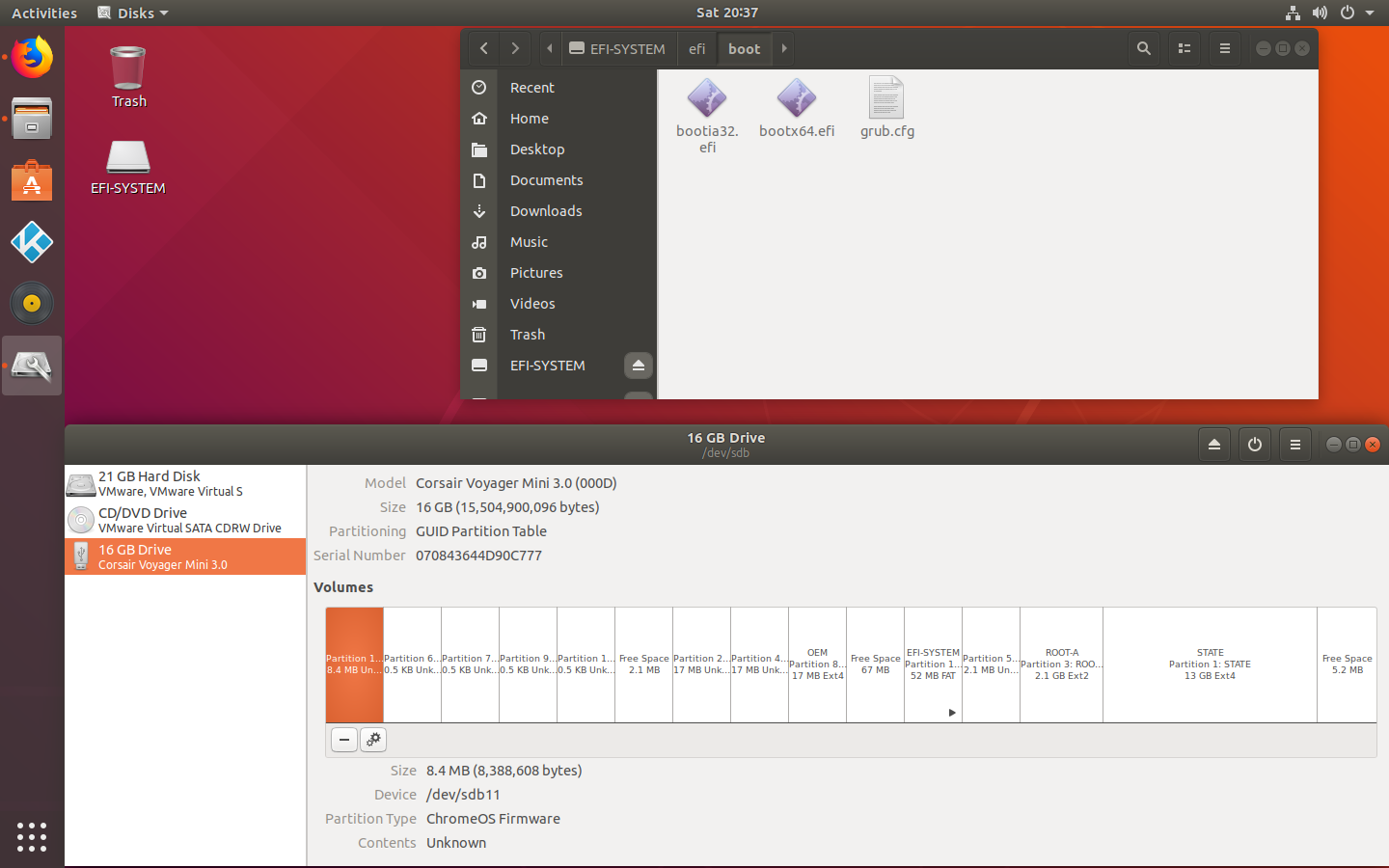
Task: Select the 2.1 MB Free Space block
Action: coord(644,665)
